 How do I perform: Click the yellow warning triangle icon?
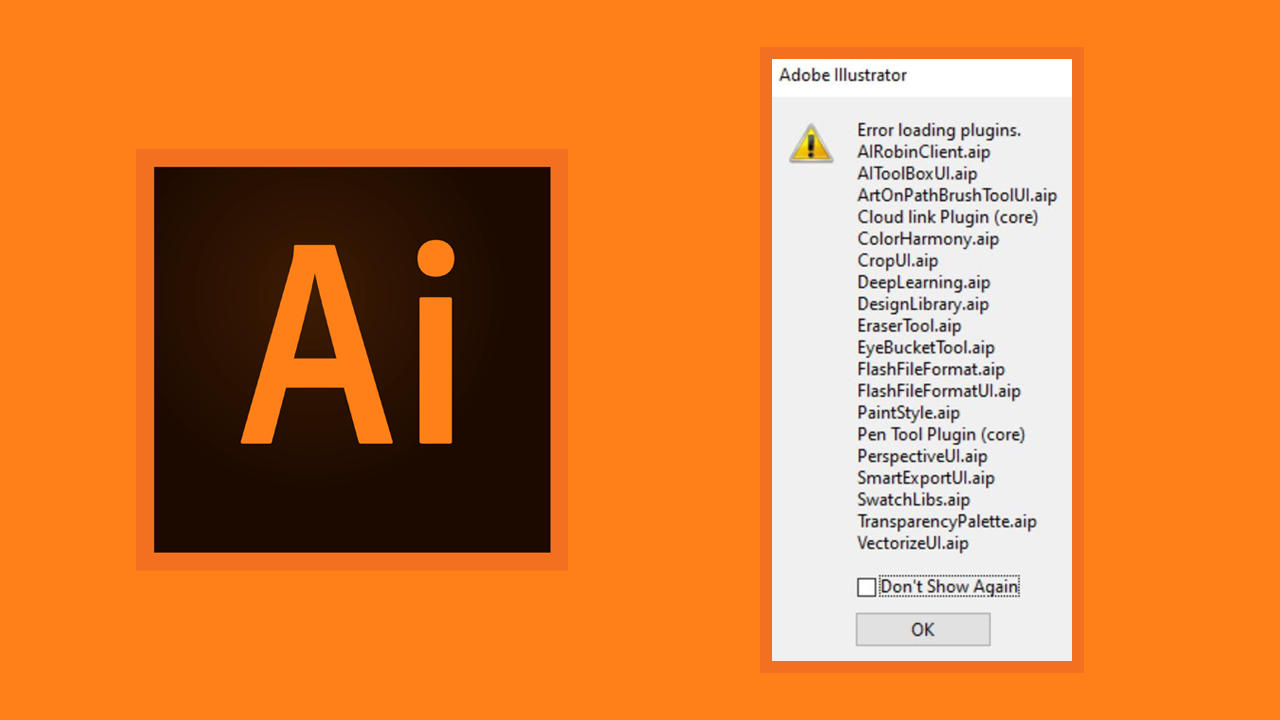pyautogui.click(x=811, y=143)
